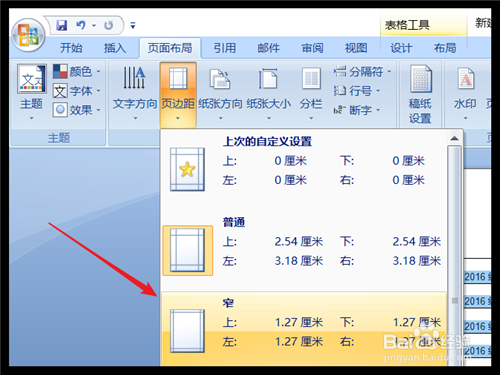500x375 pixels.
Task: Click the 页边距 margins button
Action: point(178,95)
